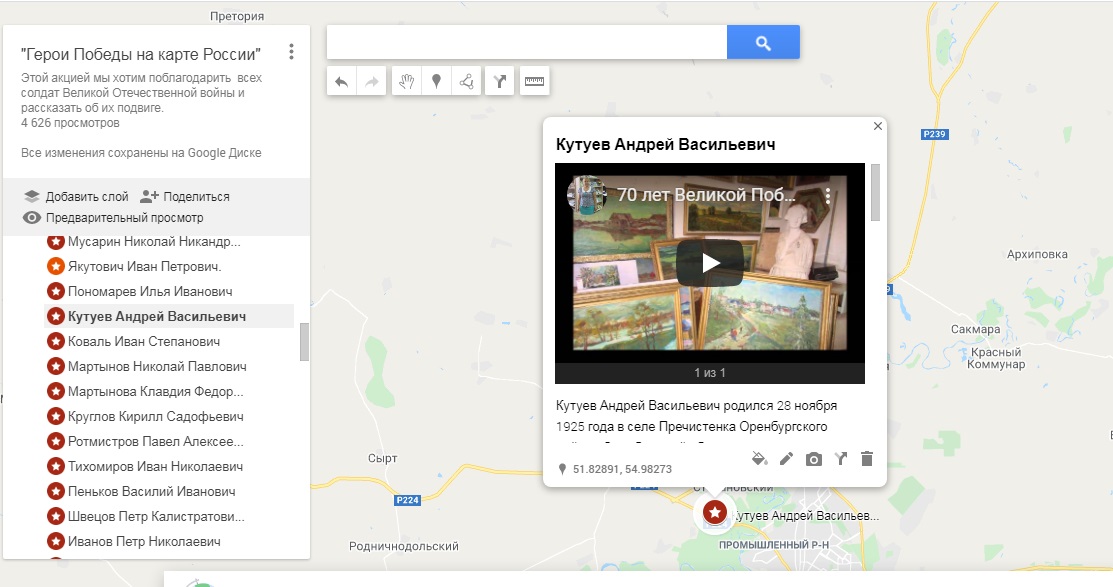Open the marker style paint bucket

(x=760, y=459)
